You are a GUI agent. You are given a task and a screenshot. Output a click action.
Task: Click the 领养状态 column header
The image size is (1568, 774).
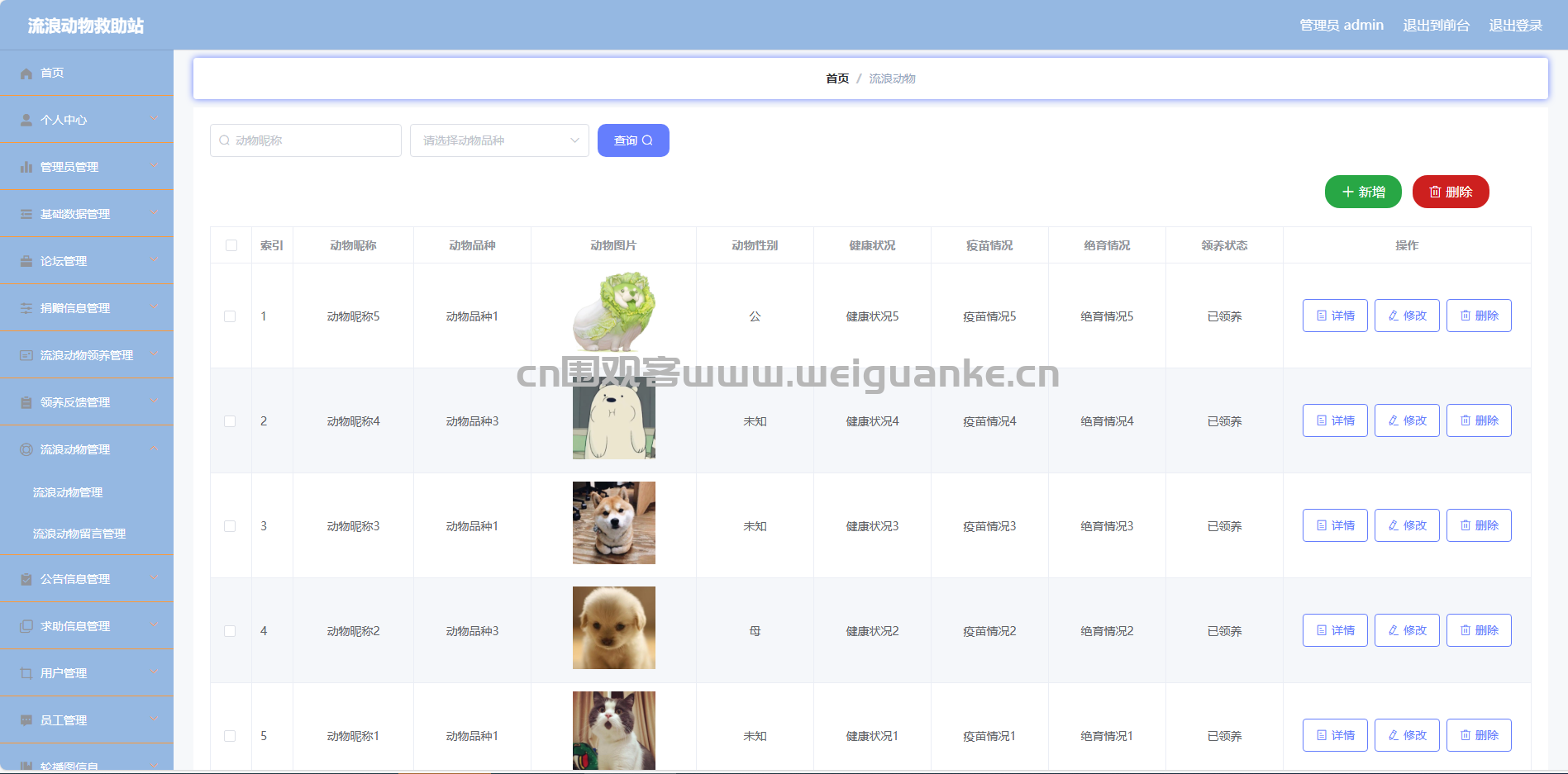coord(1224,245)
